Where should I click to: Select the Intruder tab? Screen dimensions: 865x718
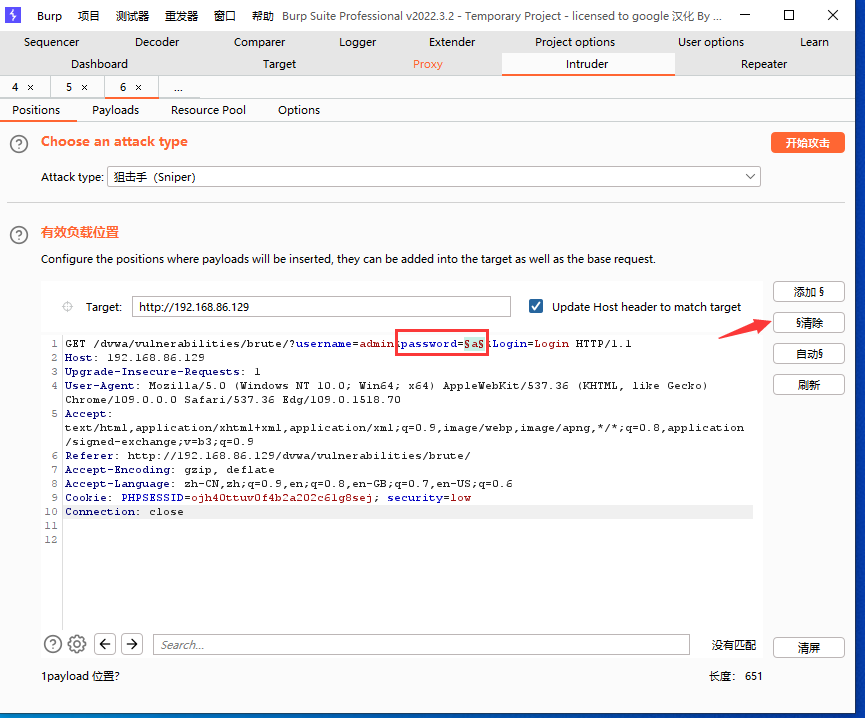tap(587, 64)
